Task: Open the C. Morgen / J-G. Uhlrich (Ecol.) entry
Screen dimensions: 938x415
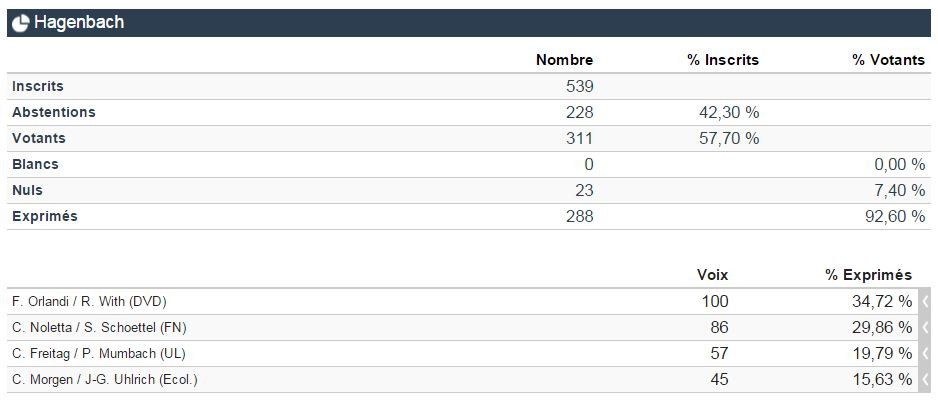Action: [x=105, y=379]
